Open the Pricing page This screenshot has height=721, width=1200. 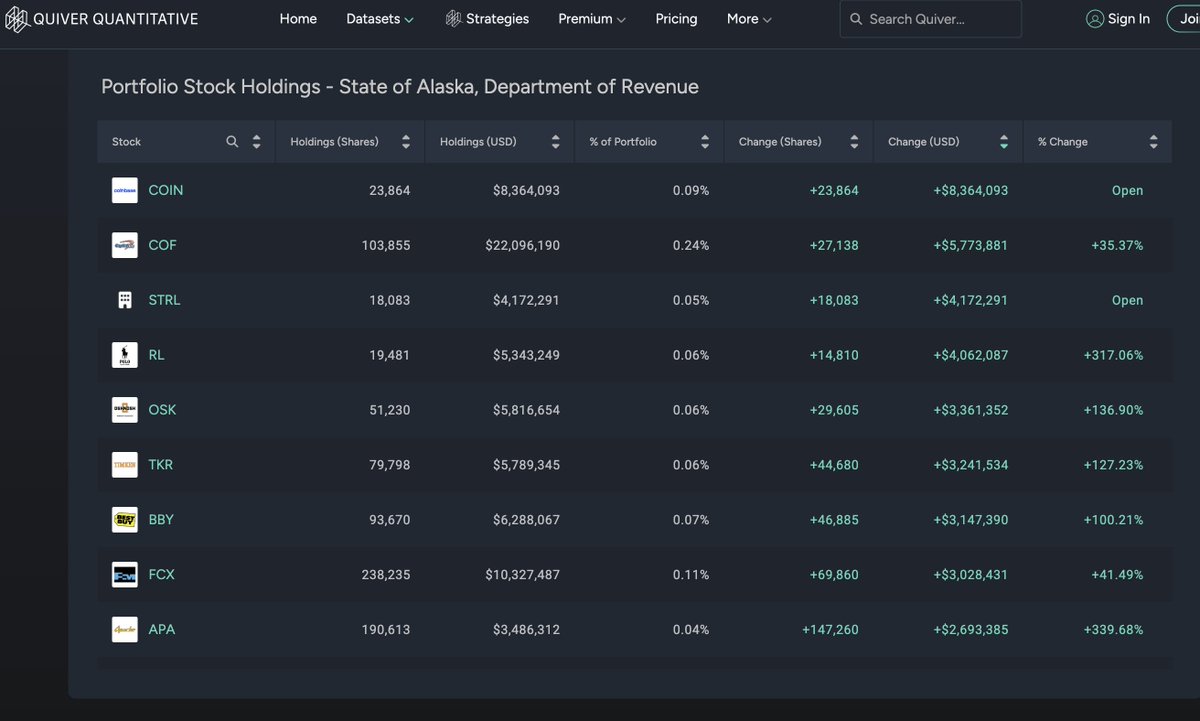tap(676, 19)
